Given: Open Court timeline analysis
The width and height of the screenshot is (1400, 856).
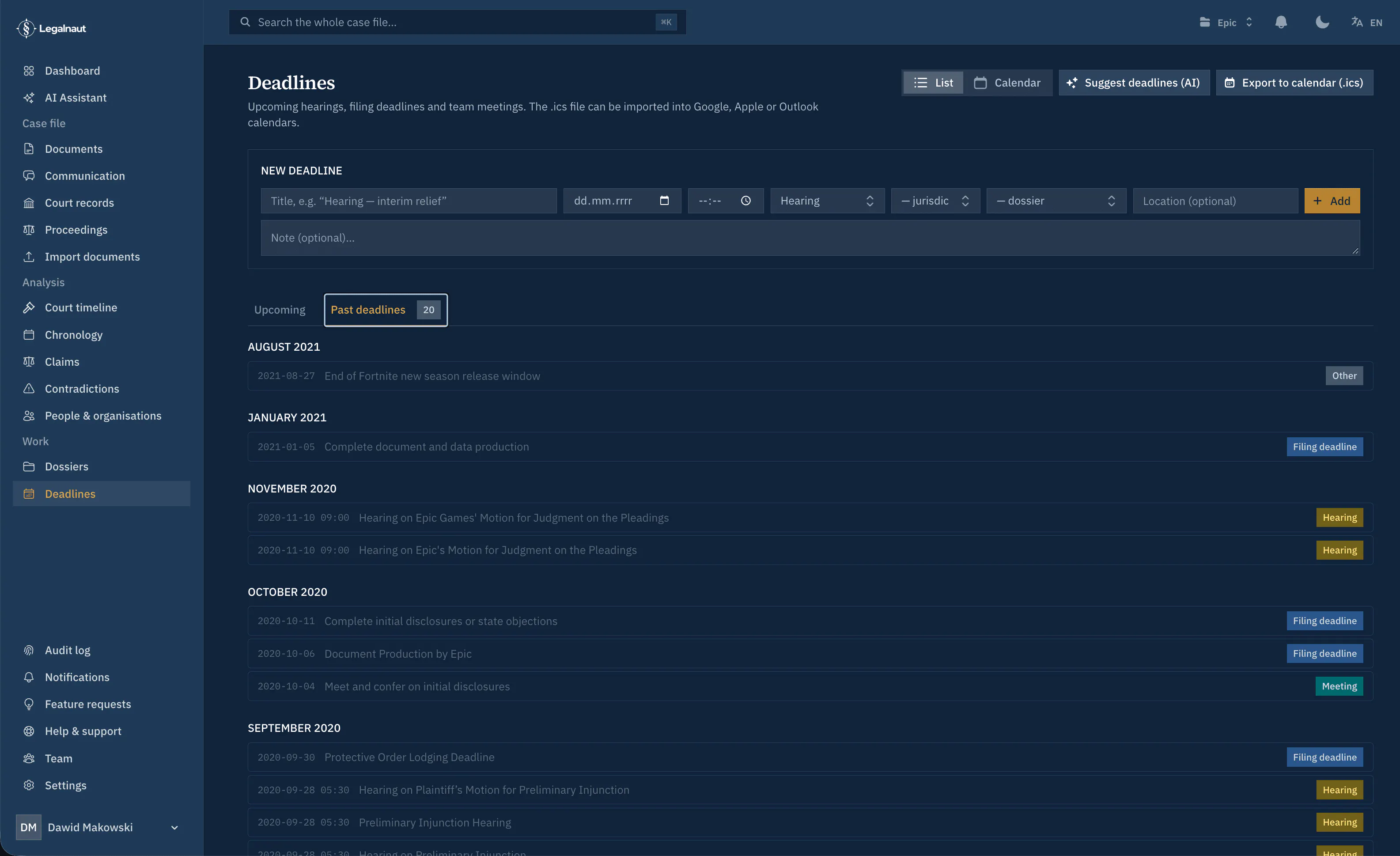Looking at the screenshot, I should [101, 307].
